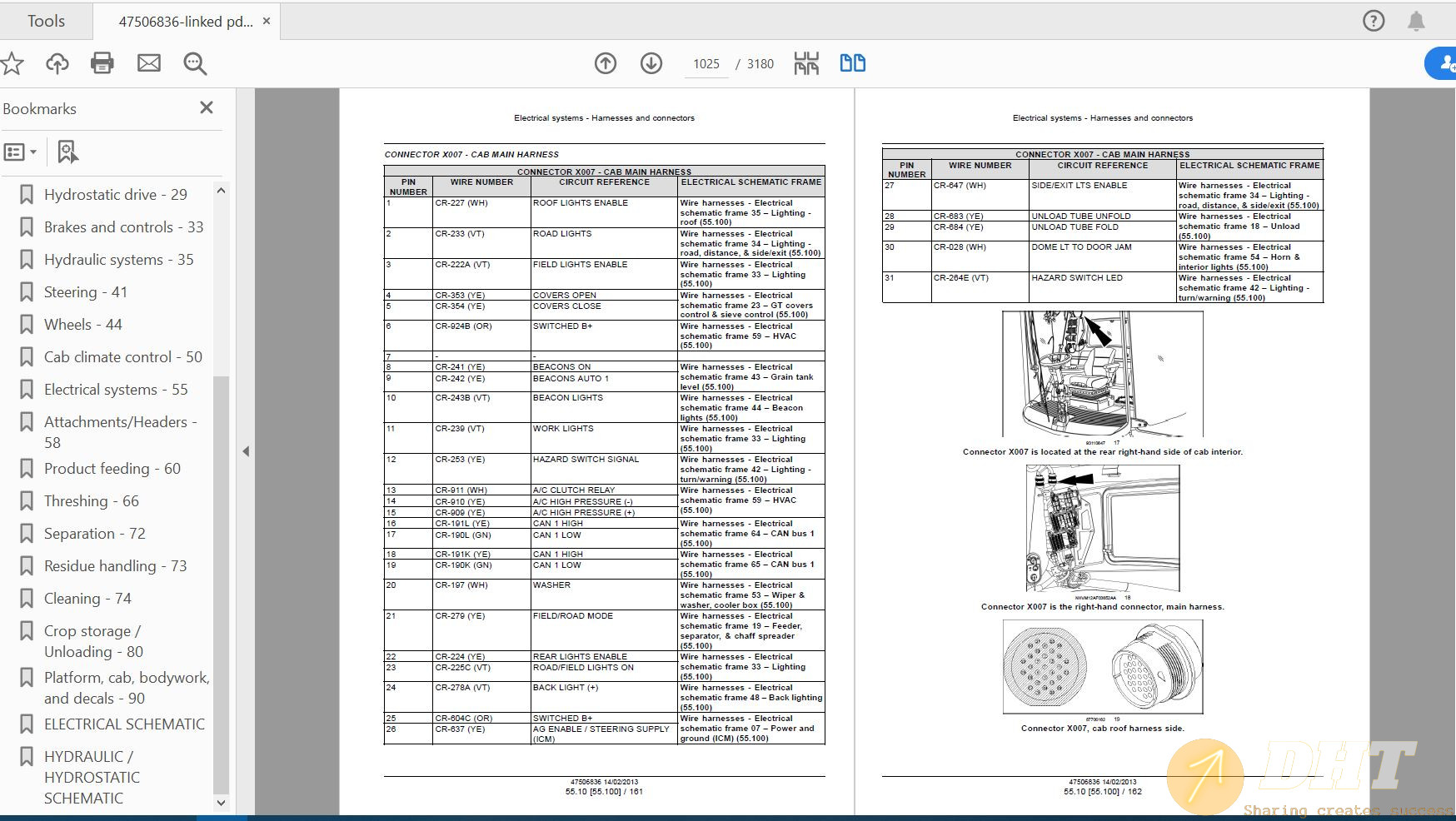Open Wheels - 44 bookmark
Image resolution: width=1456 pixels, height=821 pixels.
coord(83,324)
